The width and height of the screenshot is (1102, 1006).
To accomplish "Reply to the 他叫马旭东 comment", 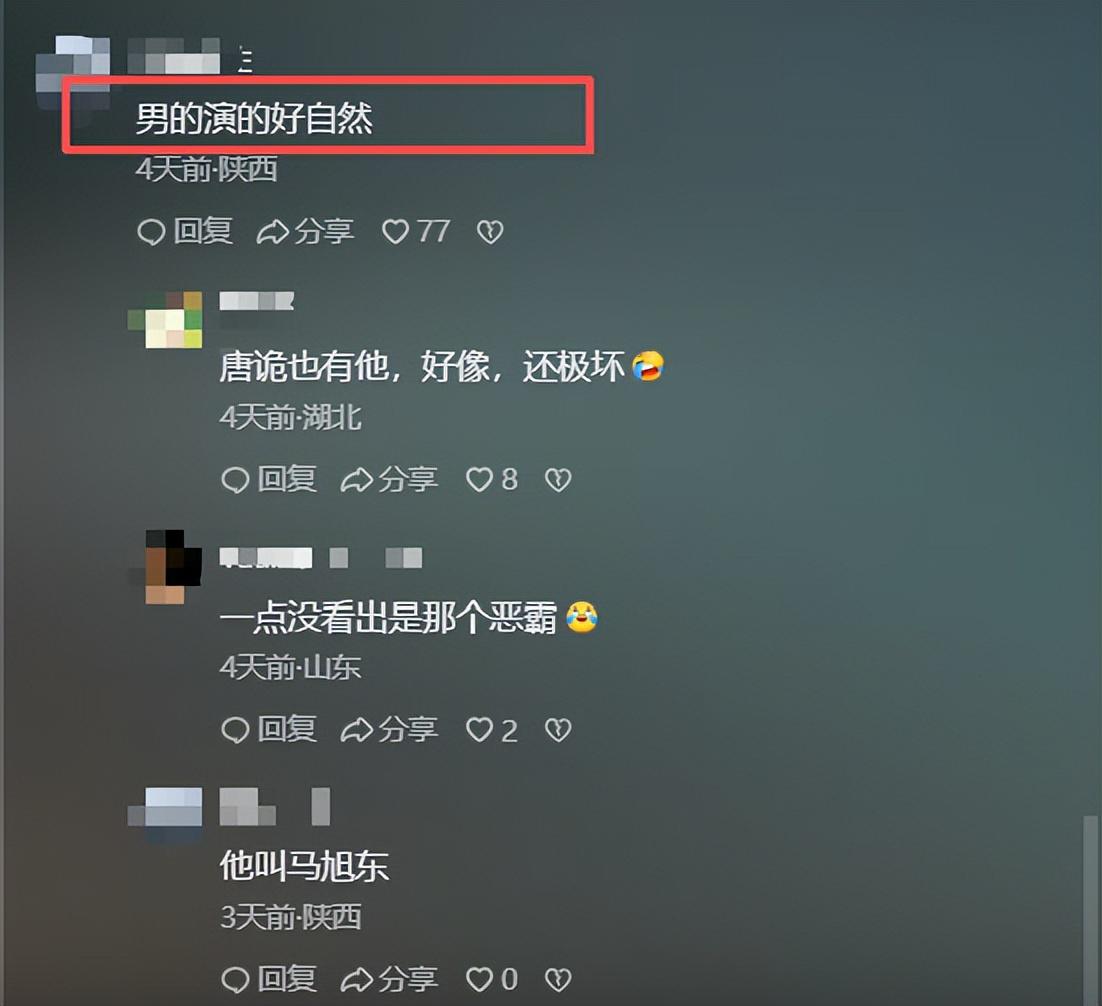I will coord(268,979).
